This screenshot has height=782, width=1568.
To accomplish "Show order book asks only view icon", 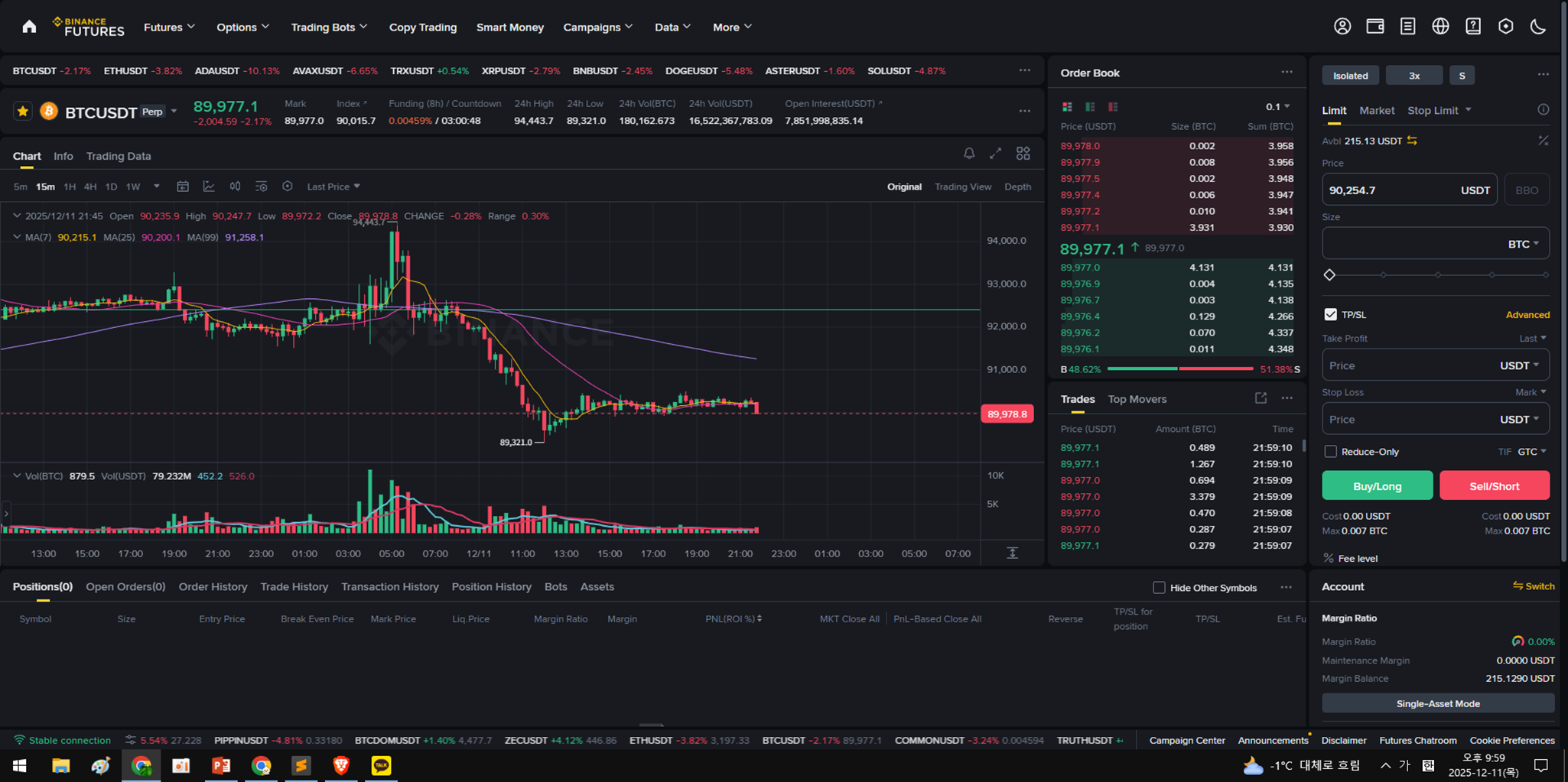I will point(1113,106).
